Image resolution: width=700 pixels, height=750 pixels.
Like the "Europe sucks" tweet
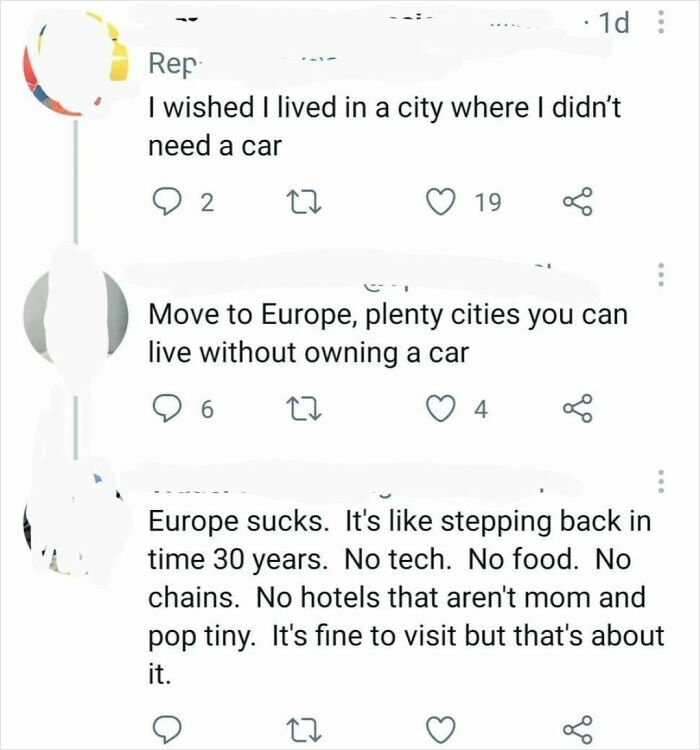(440, 729)
